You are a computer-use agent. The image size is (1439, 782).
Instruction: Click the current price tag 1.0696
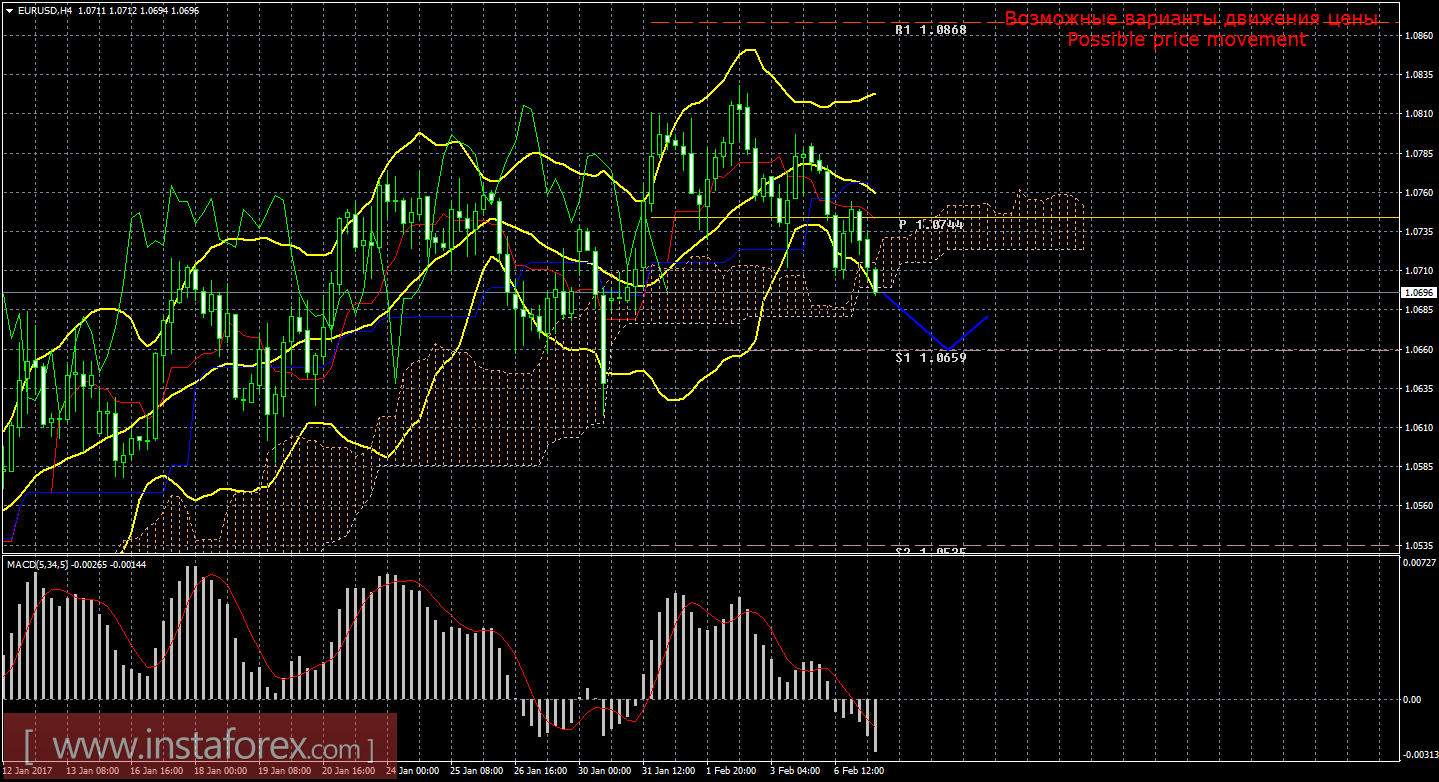[1419, 293]
